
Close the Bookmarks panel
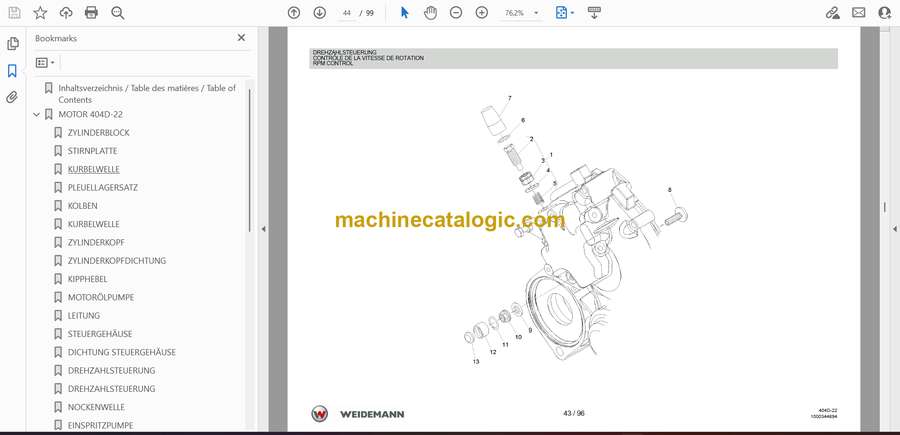tap(241, 38)
